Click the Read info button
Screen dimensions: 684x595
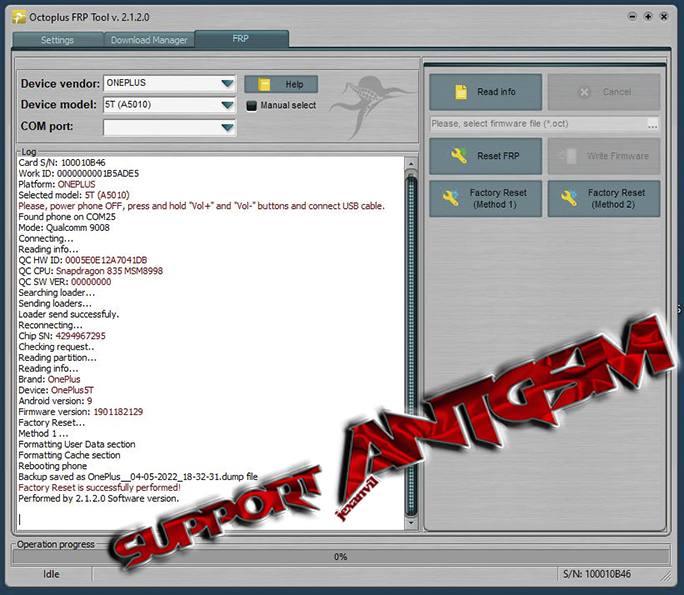486,92
